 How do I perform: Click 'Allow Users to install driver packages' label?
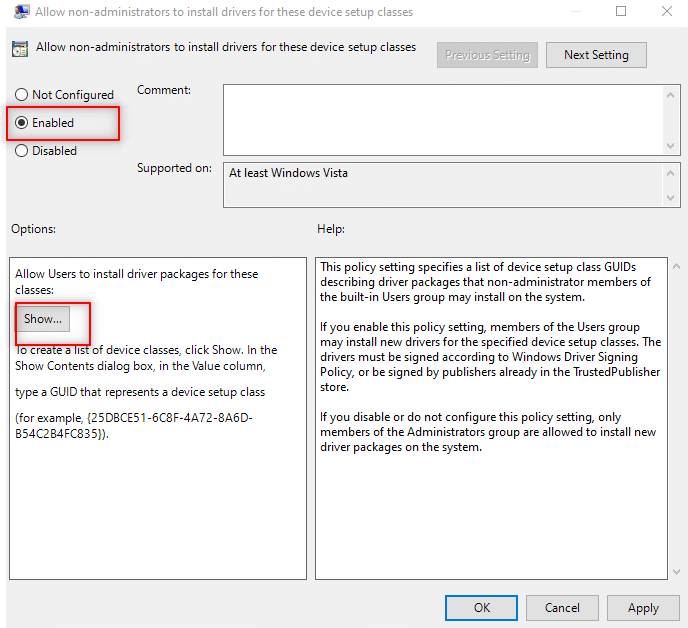click(x=136, y=282)
